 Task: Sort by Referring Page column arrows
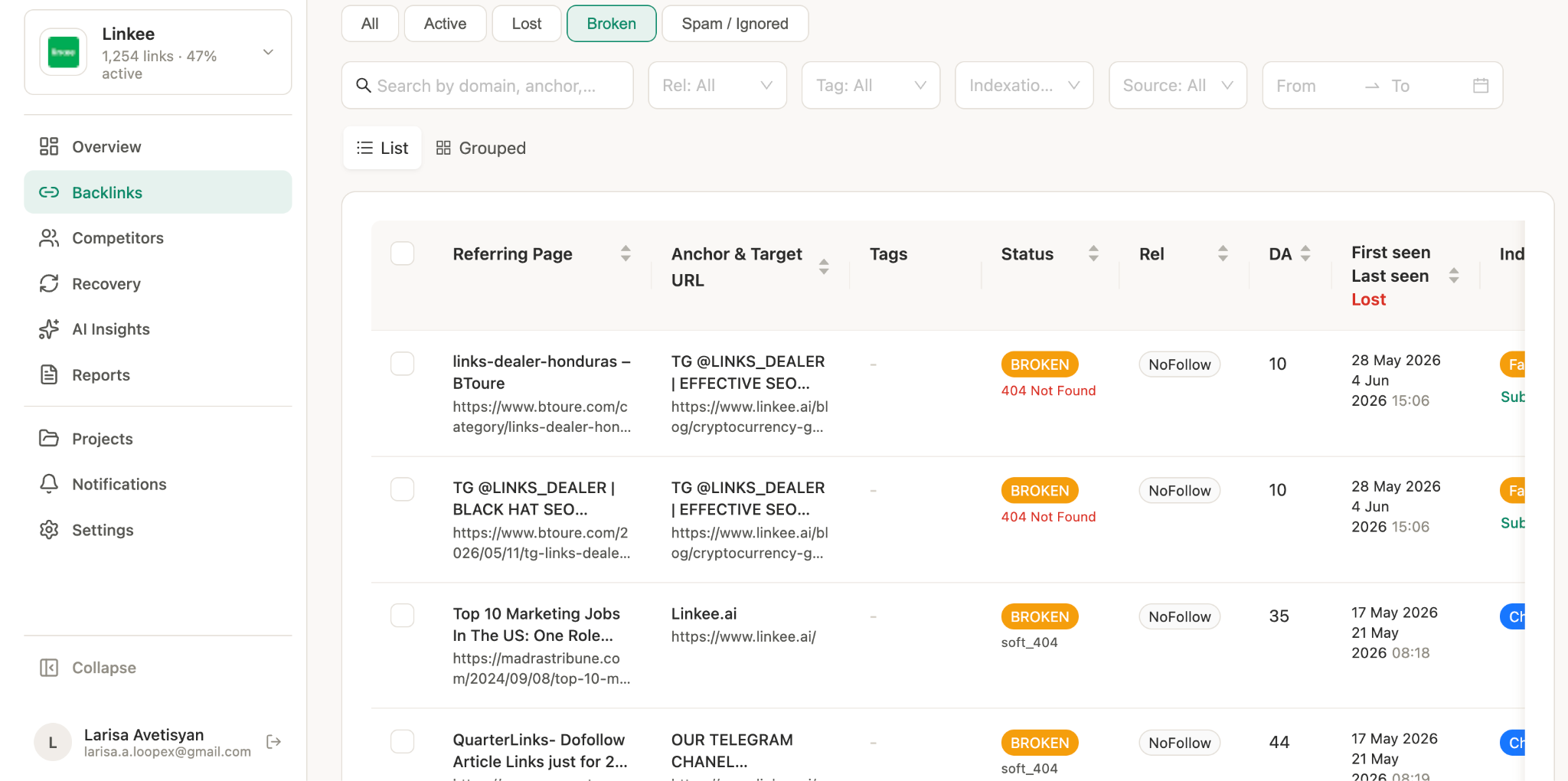point(626,253)
